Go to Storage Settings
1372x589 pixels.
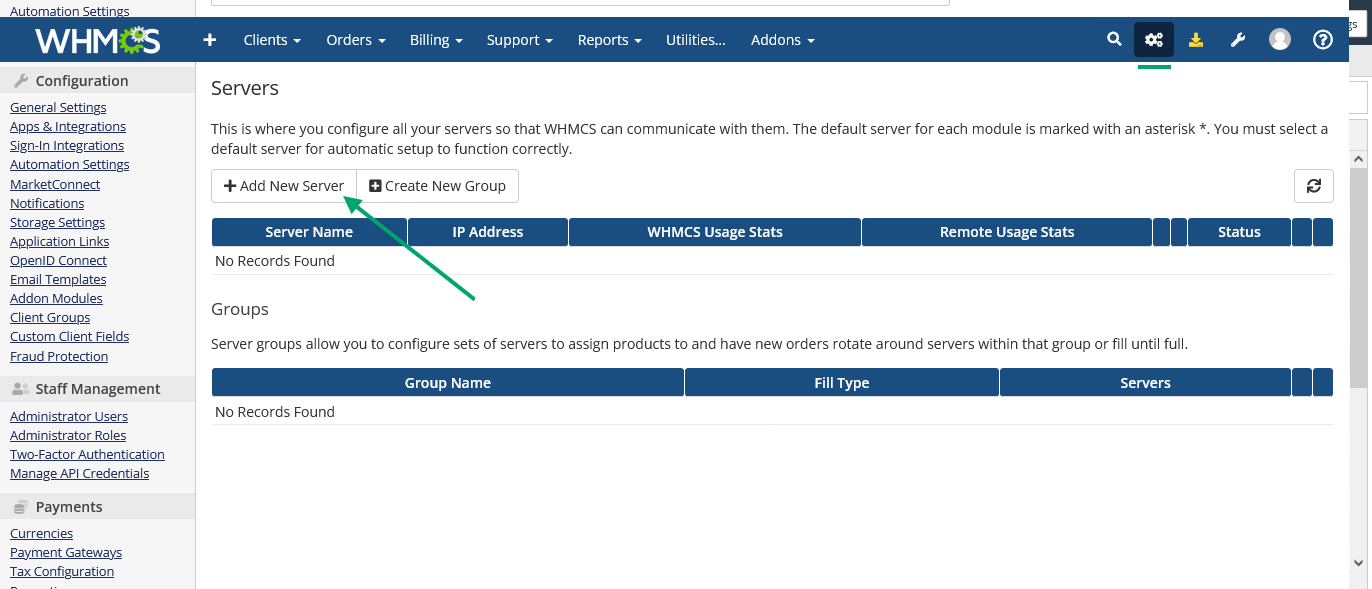[x=57, y=222]
